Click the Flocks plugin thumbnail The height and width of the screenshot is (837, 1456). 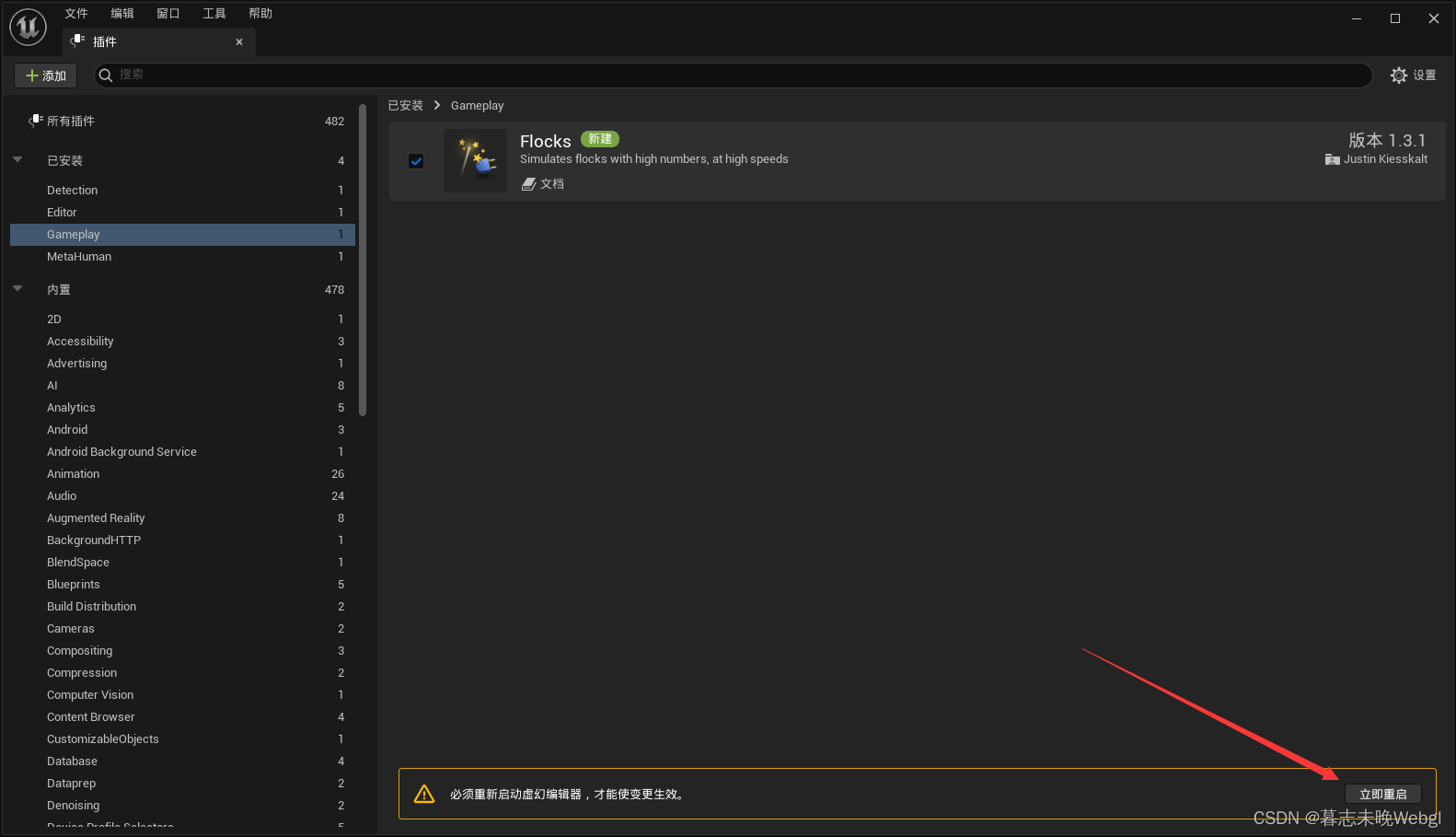coord(475,160)
